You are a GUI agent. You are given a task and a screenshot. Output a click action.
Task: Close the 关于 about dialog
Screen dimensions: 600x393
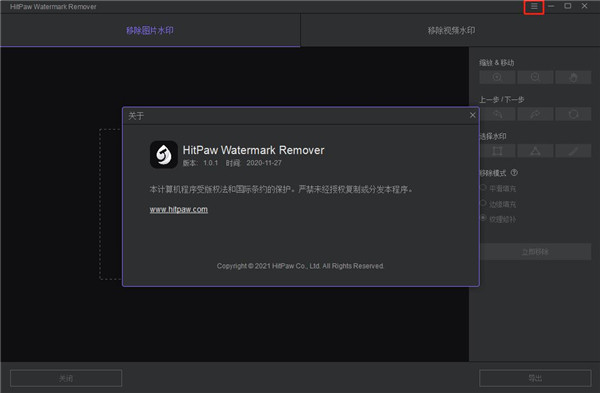473,115
